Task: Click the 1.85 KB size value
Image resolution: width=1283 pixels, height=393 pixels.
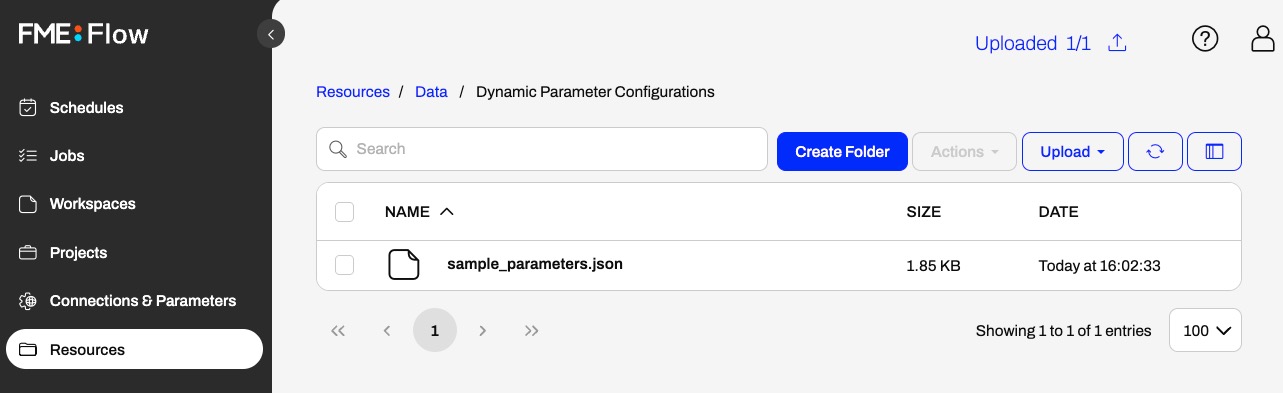Action: 933,266
